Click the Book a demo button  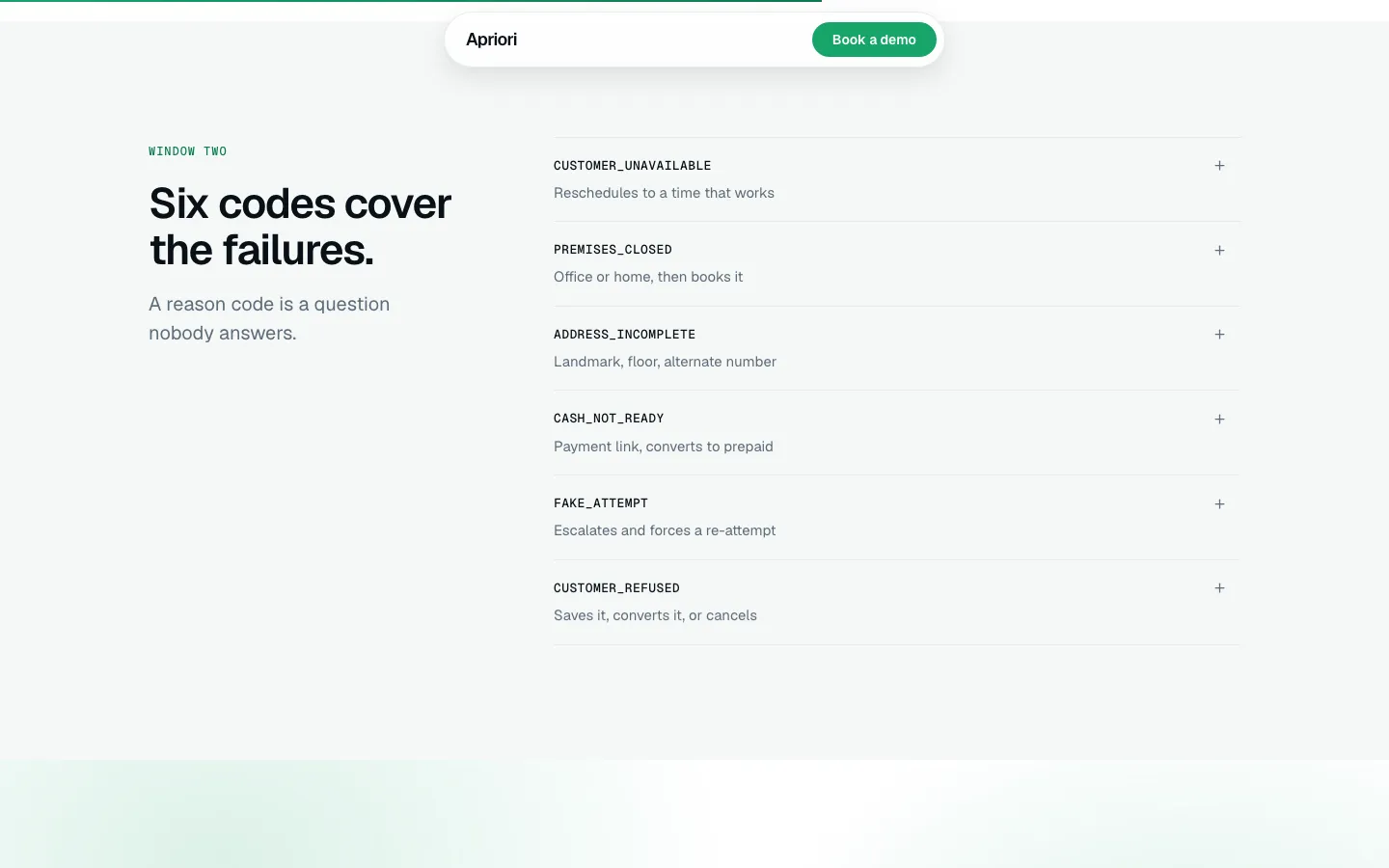(x=874, y=40)
